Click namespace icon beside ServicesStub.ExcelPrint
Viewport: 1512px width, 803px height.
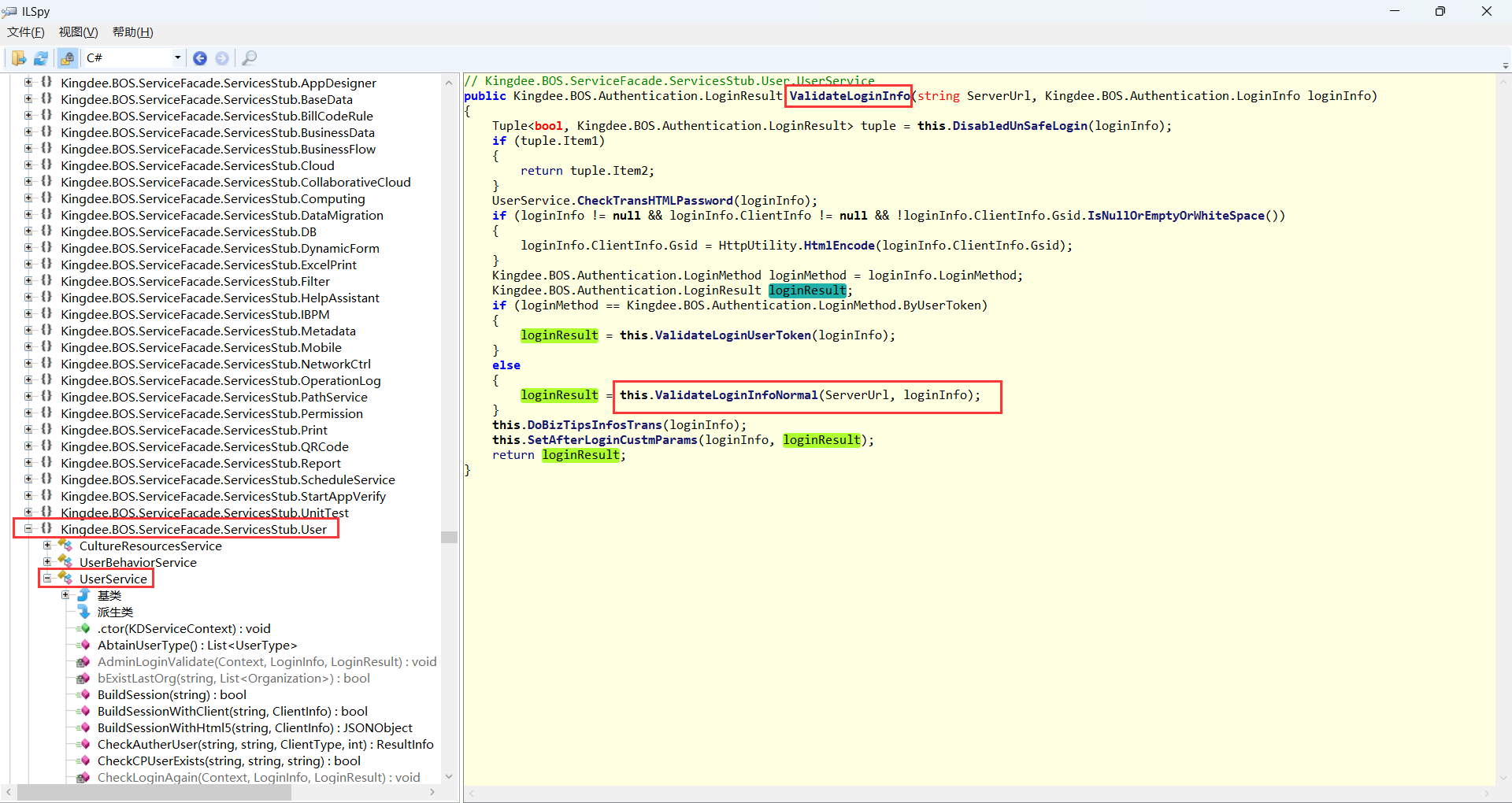[x=46, y=265]
